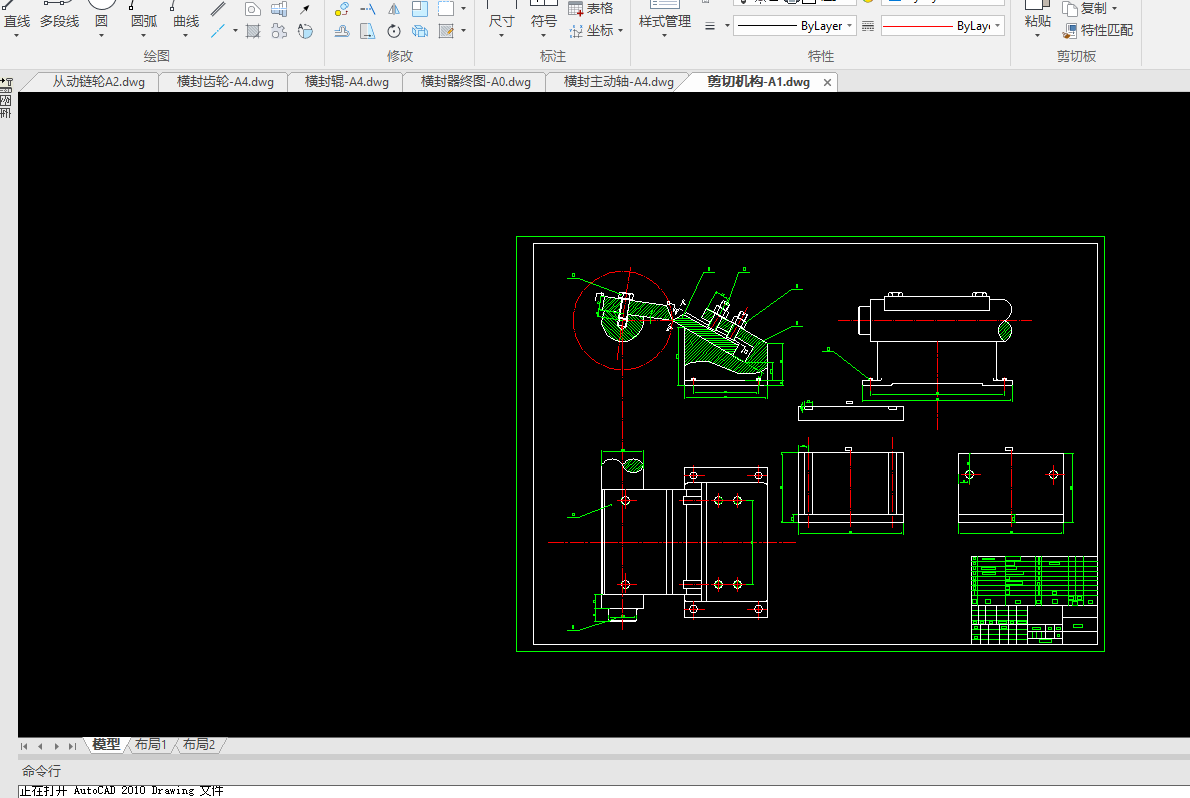Select the text annotation tool icon
The image size is (1190, 798).
(x=305, y=30)
